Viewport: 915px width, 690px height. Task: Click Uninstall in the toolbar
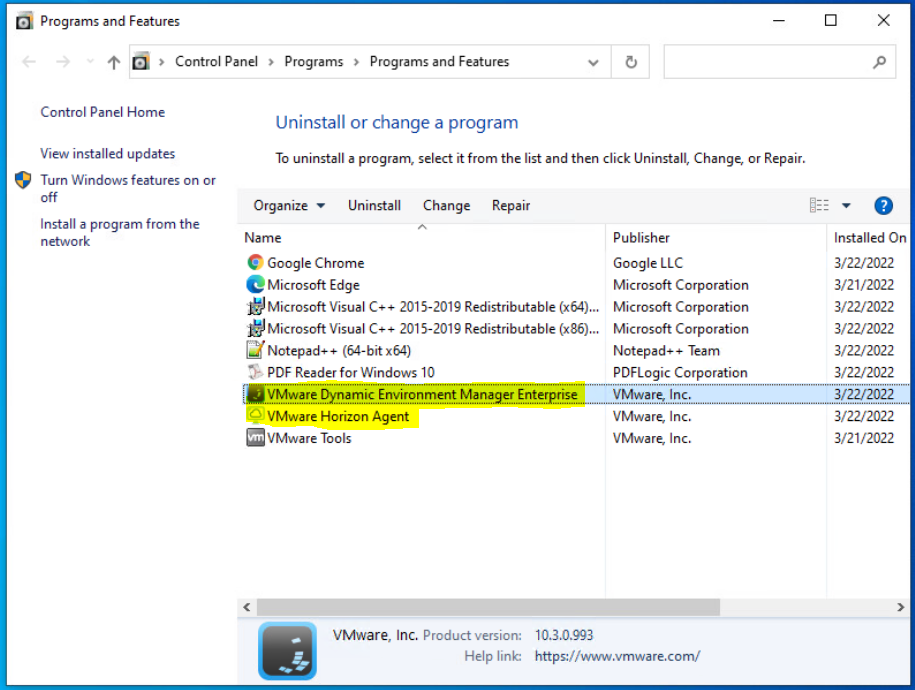[x=374, y=205]
